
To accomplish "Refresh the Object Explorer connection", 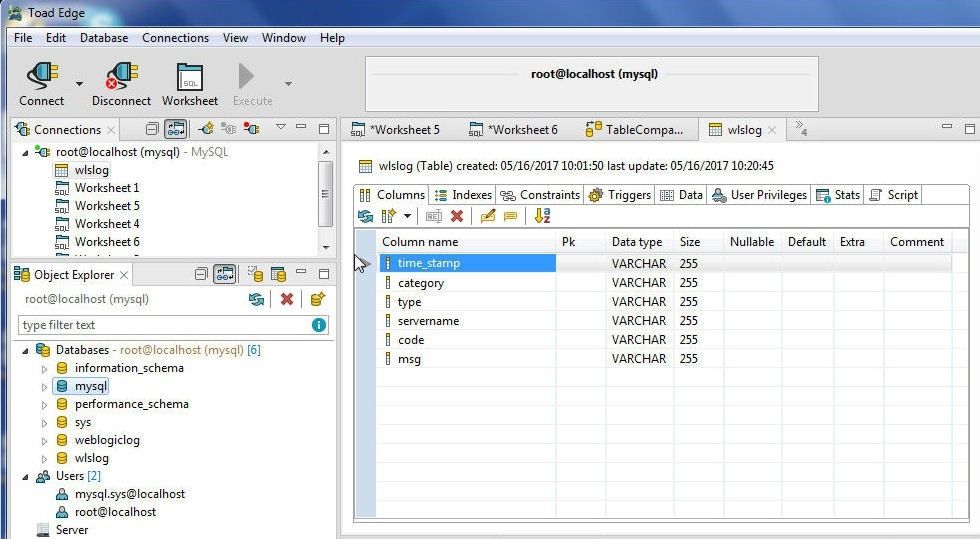I will tap(256, 300).
